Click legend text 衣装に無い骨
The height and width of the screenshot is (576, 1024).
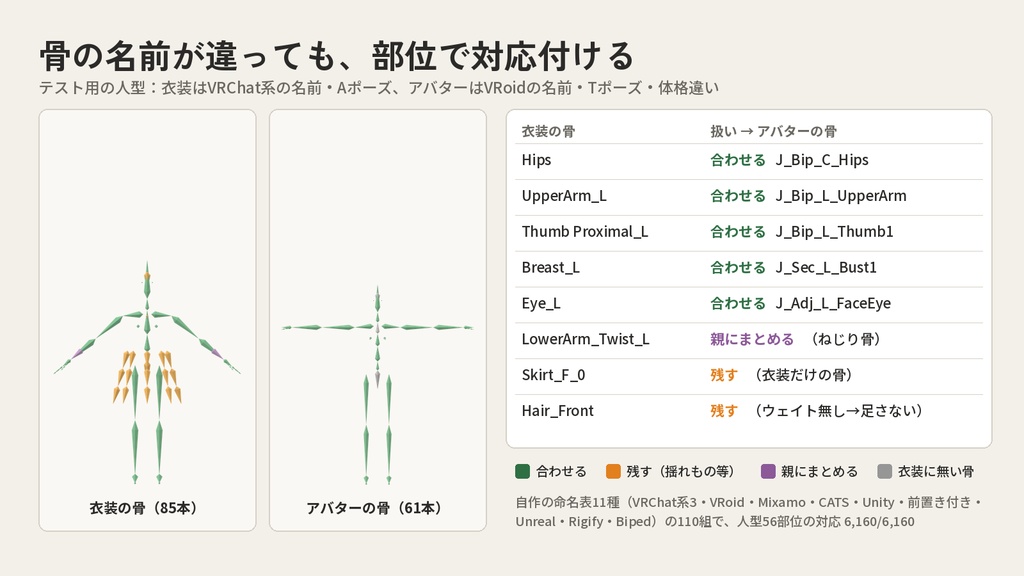[936, 472]
